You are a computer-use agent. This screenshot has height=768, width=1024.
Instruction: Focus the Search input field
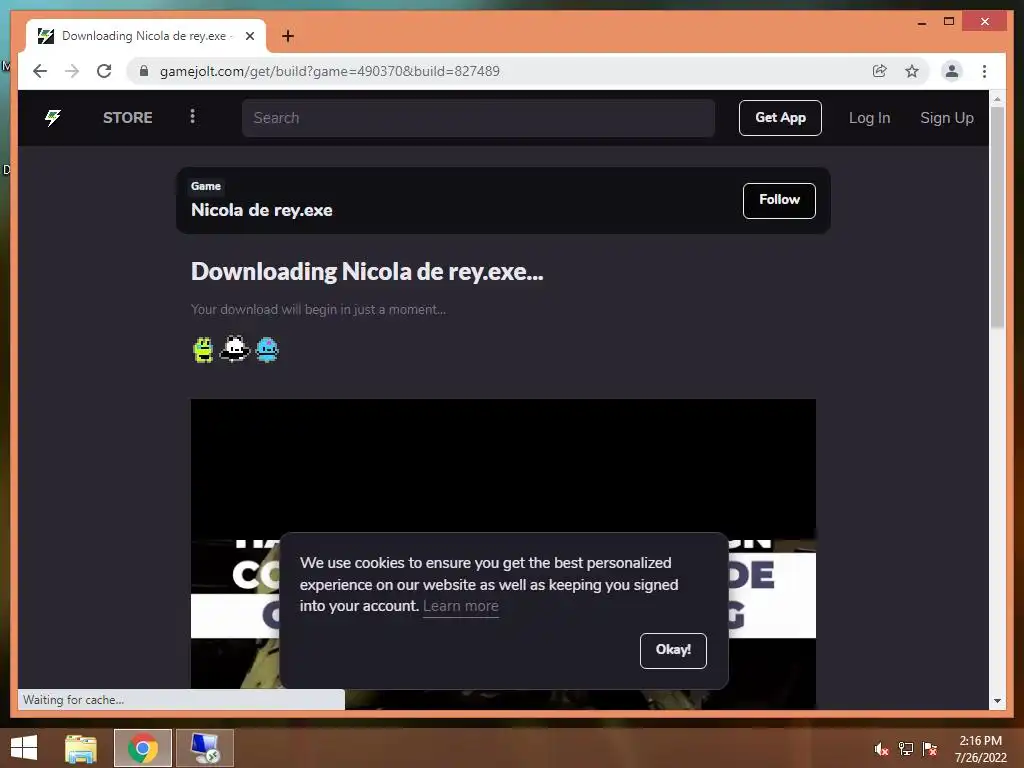tap(478, 118)
